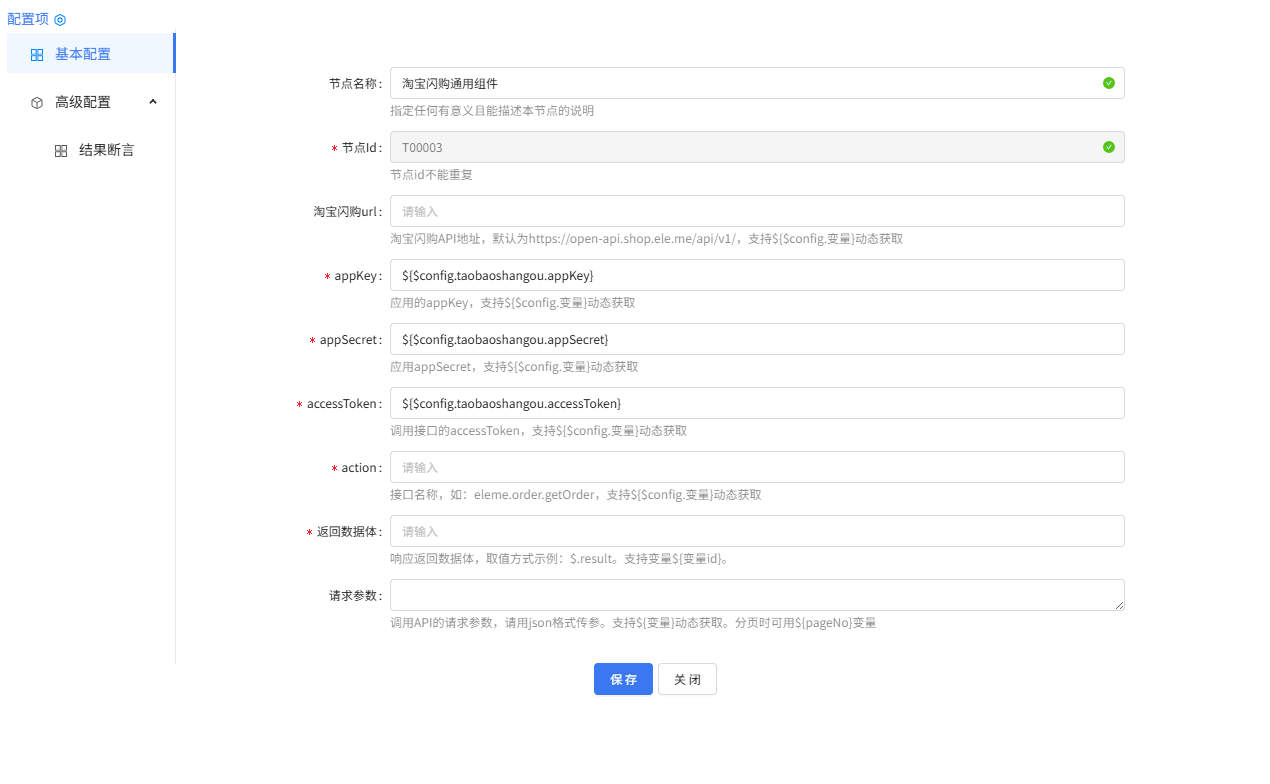Click the 保存 button

tap(623, 679)
